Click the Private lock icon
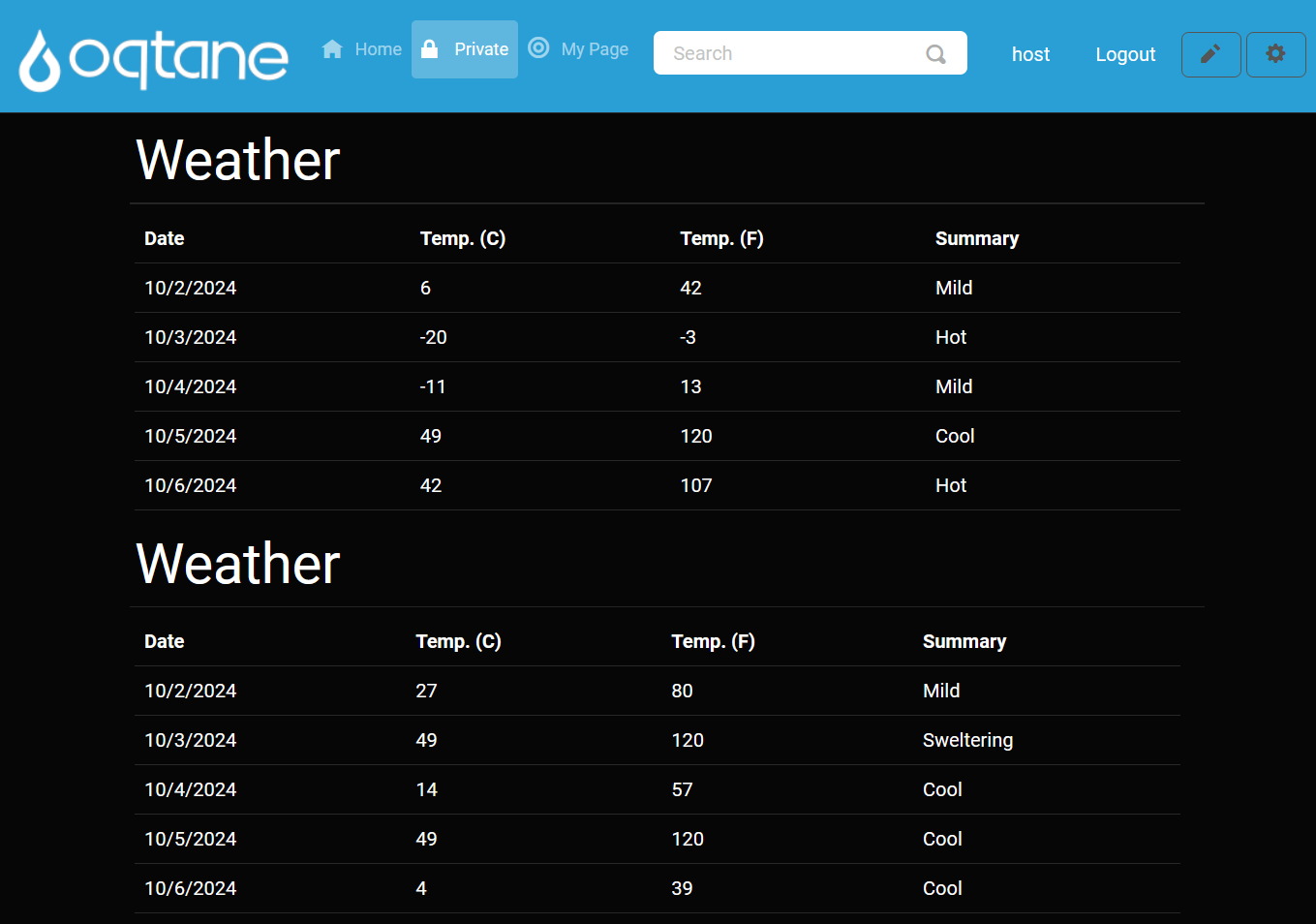 point(430,48)
